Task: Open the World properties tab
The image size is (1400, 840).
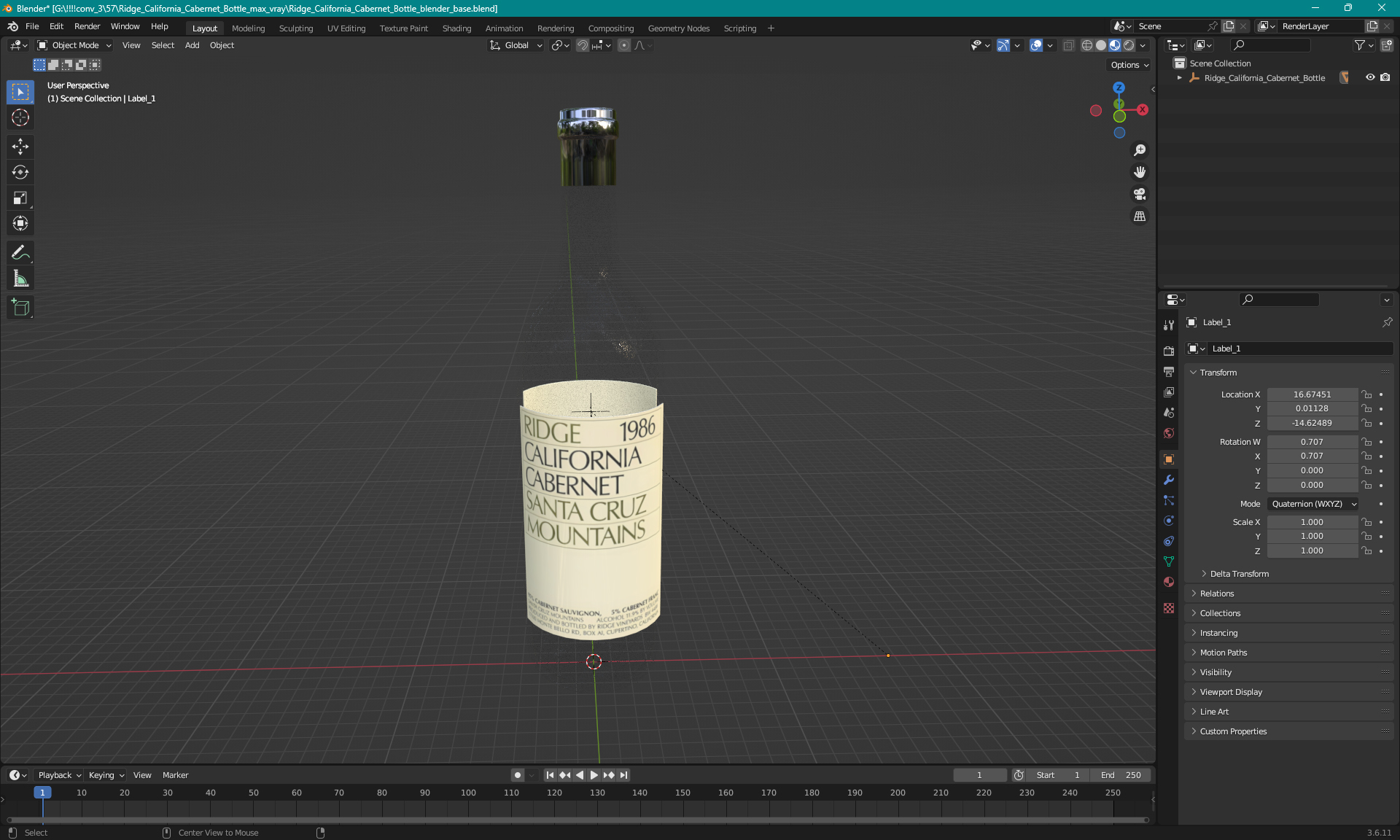Action: [x=1169, y=433]
